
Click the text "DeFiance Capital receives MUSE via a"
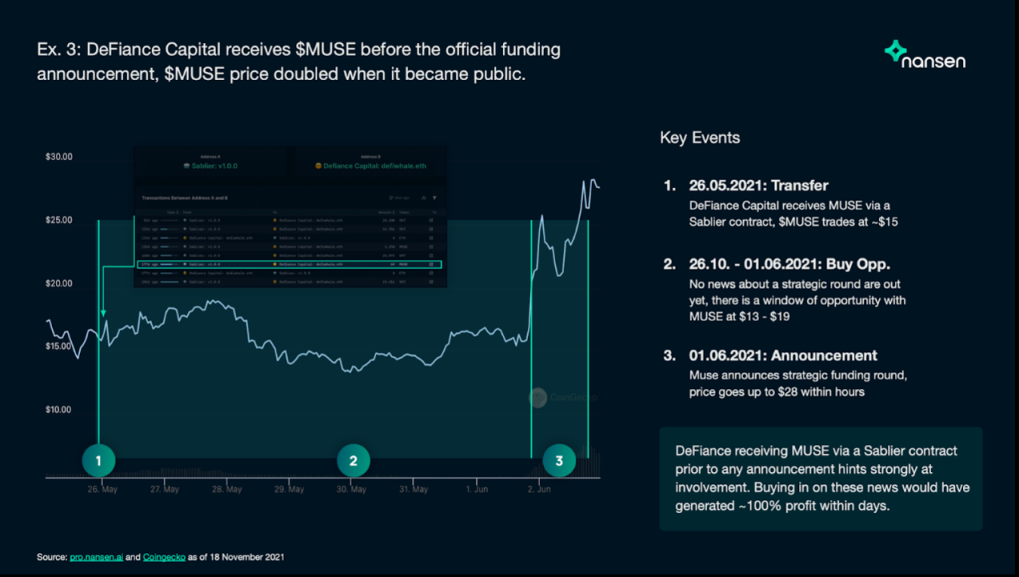tap(790, 205)
